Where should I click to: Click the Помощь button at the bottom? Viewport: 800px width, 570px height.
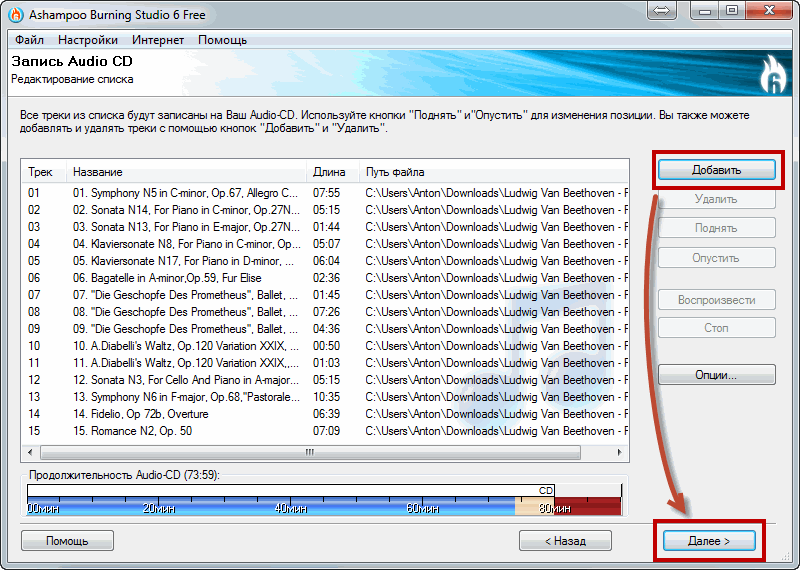click(67, 541)
